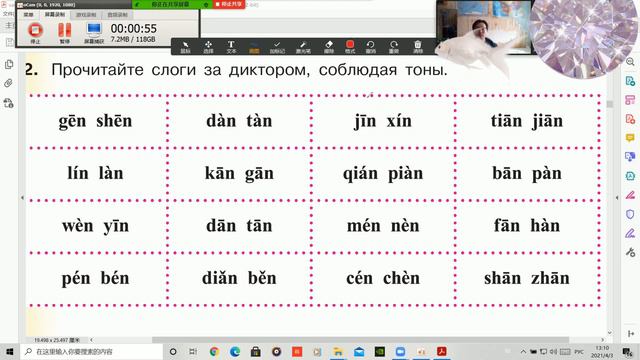The width and height of the screenshot is (640, 360).
Task: Click syllable pair 'gēn shēn'
Action: [x=95, y=121]
